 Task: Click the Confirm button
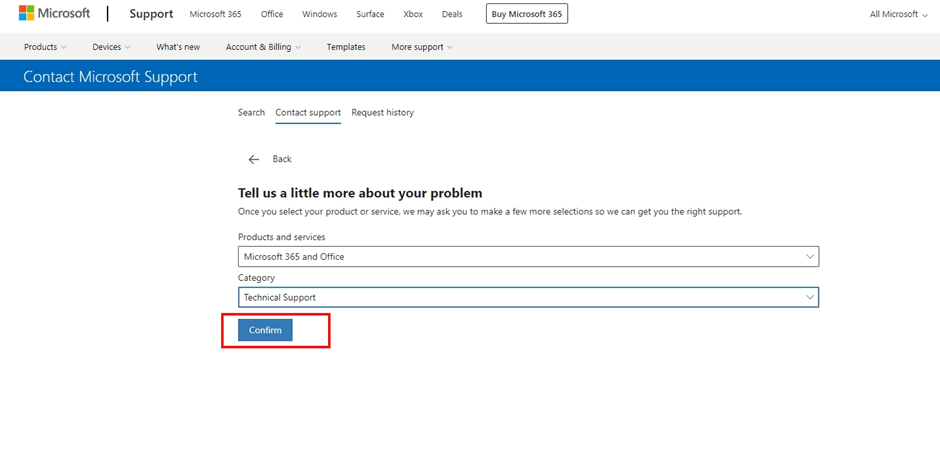pyautogui.click(x=265, y=330)
